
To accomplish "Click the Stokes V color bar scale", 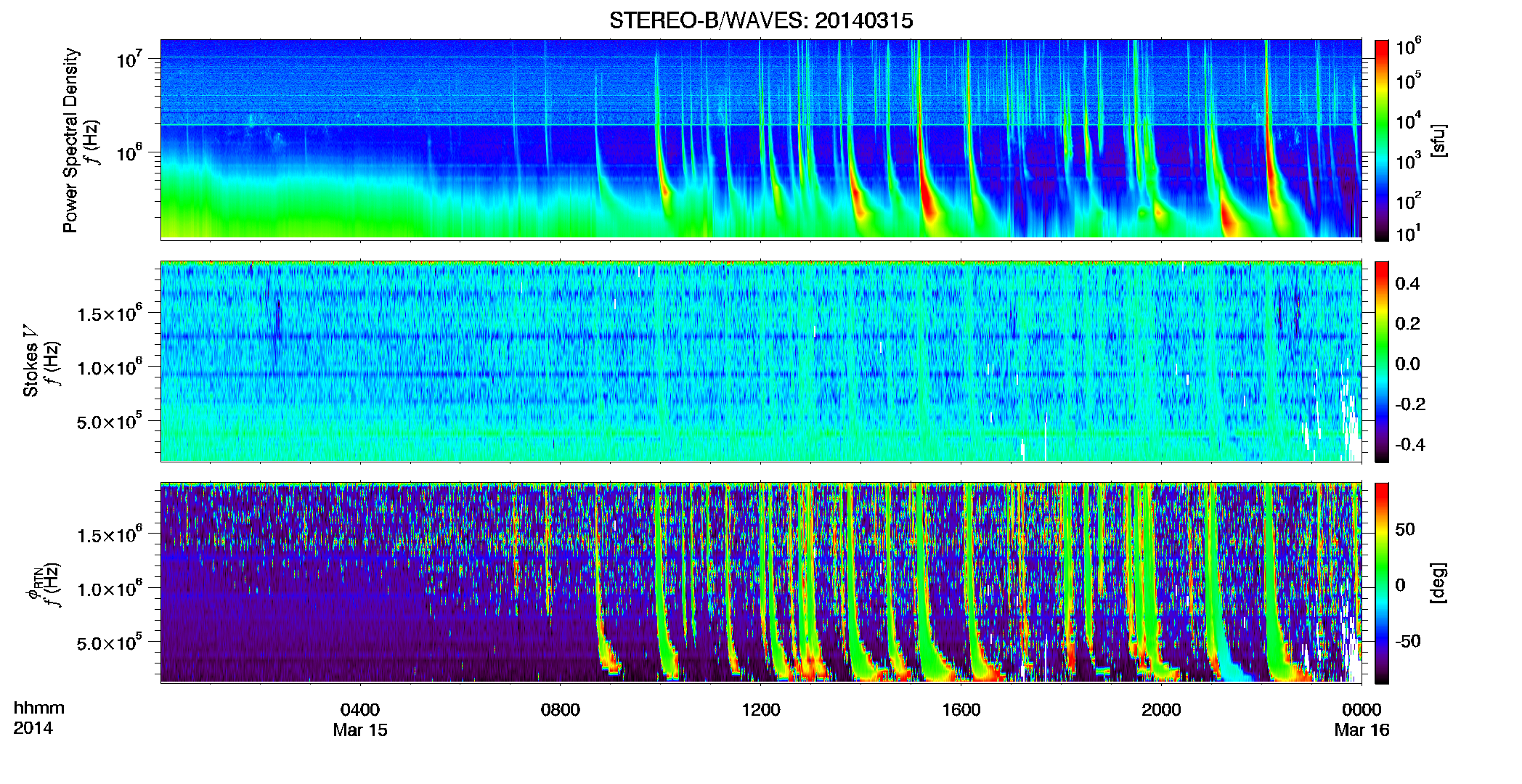I will coord(1382,362).
